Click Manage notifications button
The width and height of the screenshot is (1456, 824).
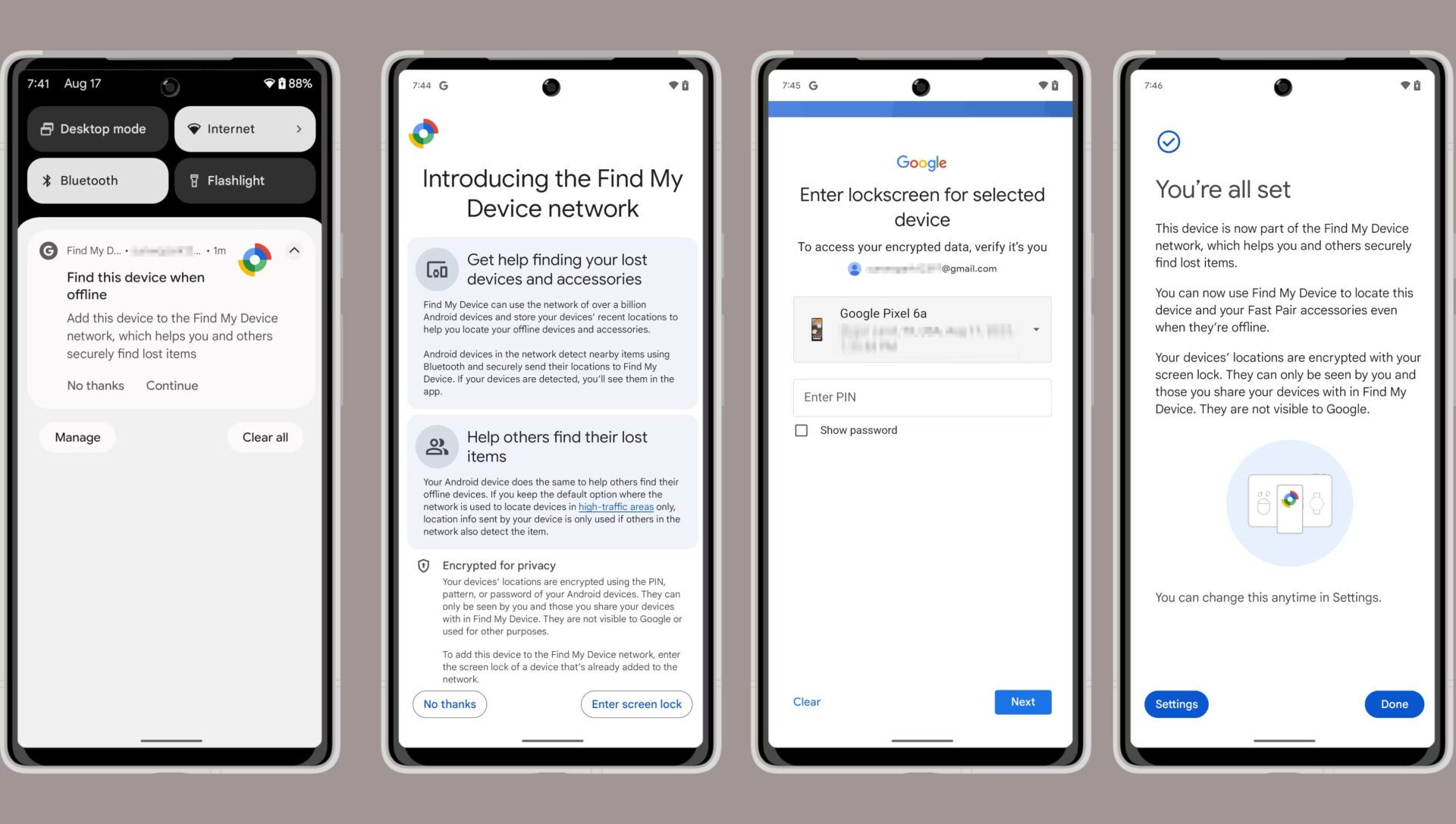pyautogui.click(x=77, y=437)
